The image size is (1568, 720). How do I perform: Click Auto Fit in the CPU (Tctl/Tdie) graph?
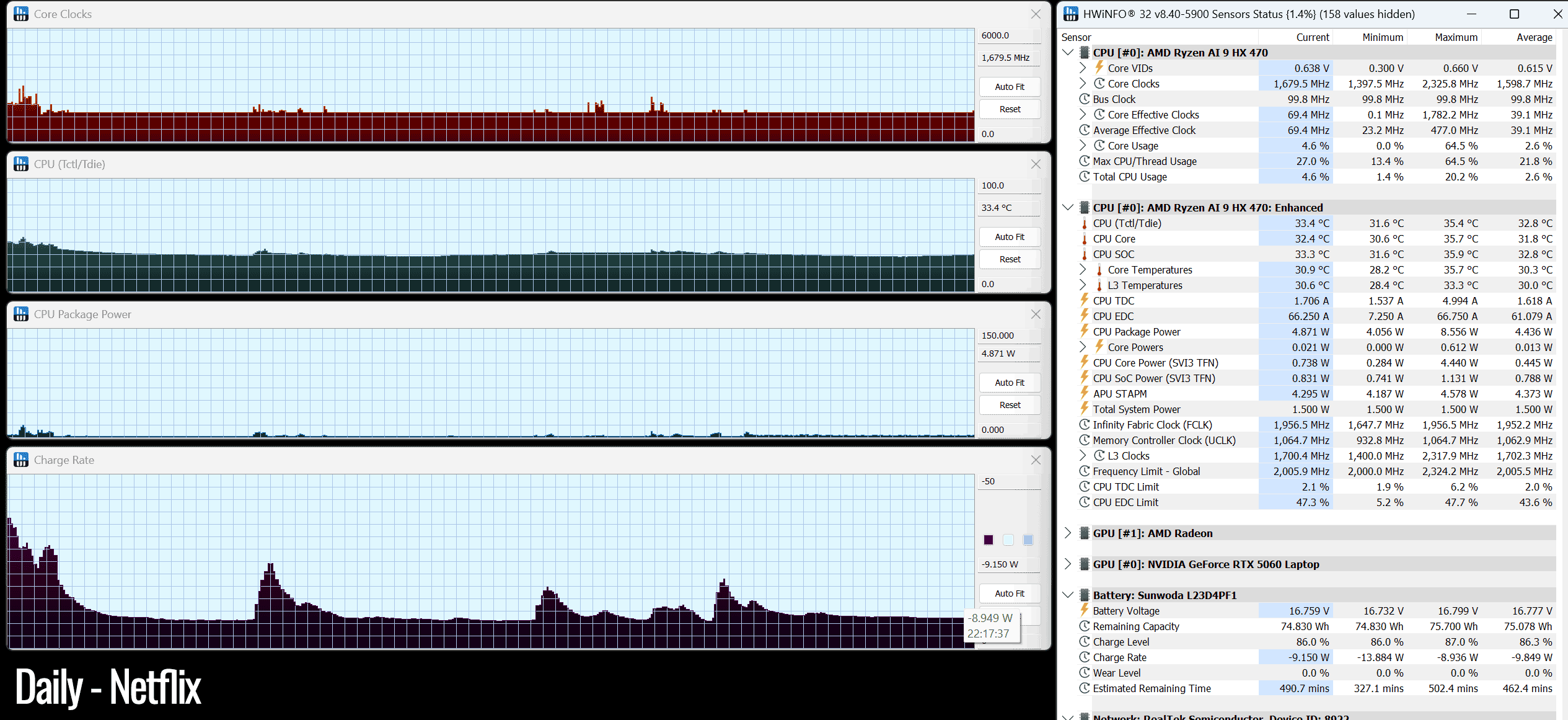click(x=1010, y=237)
